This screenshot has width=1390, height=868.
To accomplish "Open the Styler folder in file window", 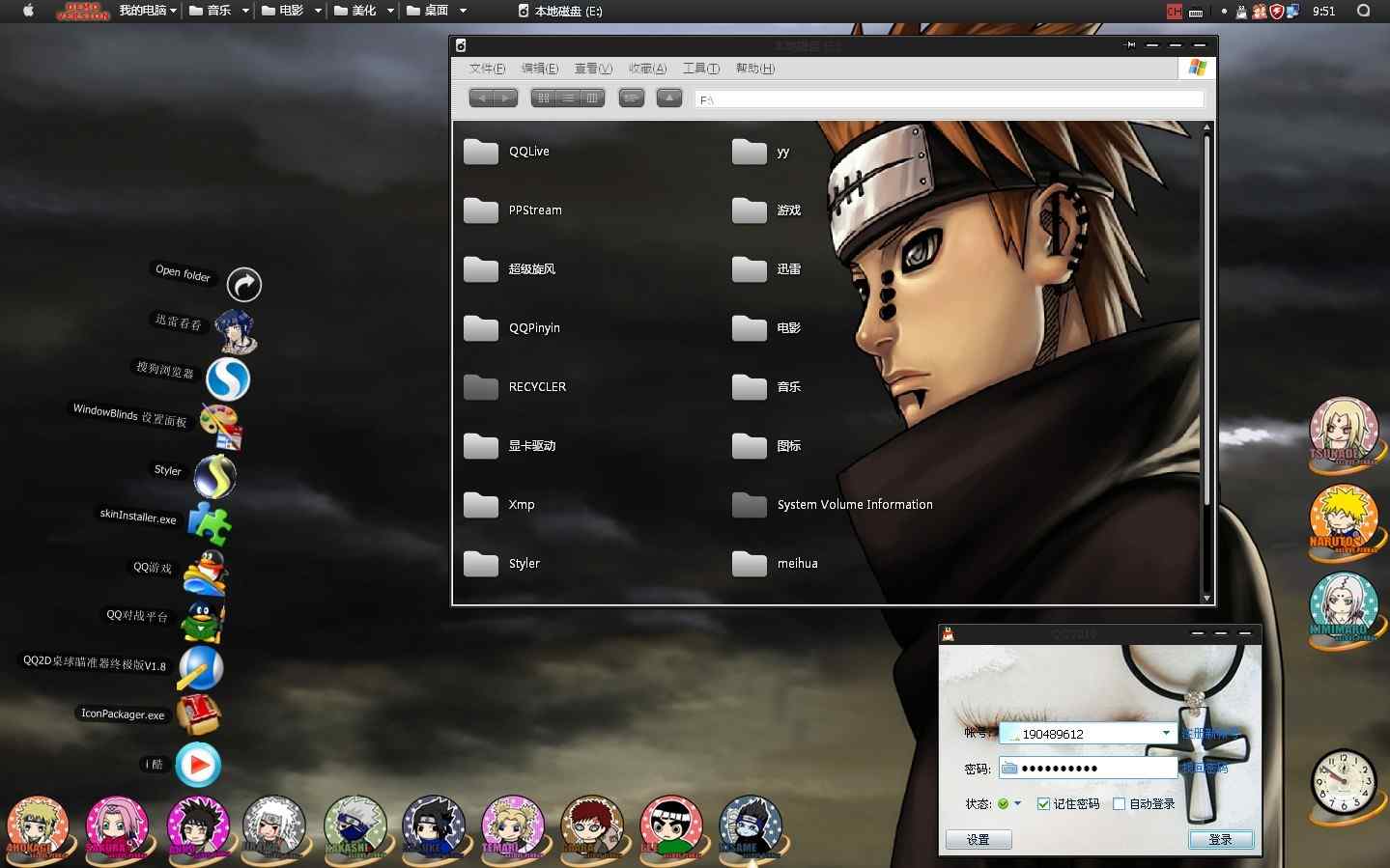I will [x=501, y=564].
